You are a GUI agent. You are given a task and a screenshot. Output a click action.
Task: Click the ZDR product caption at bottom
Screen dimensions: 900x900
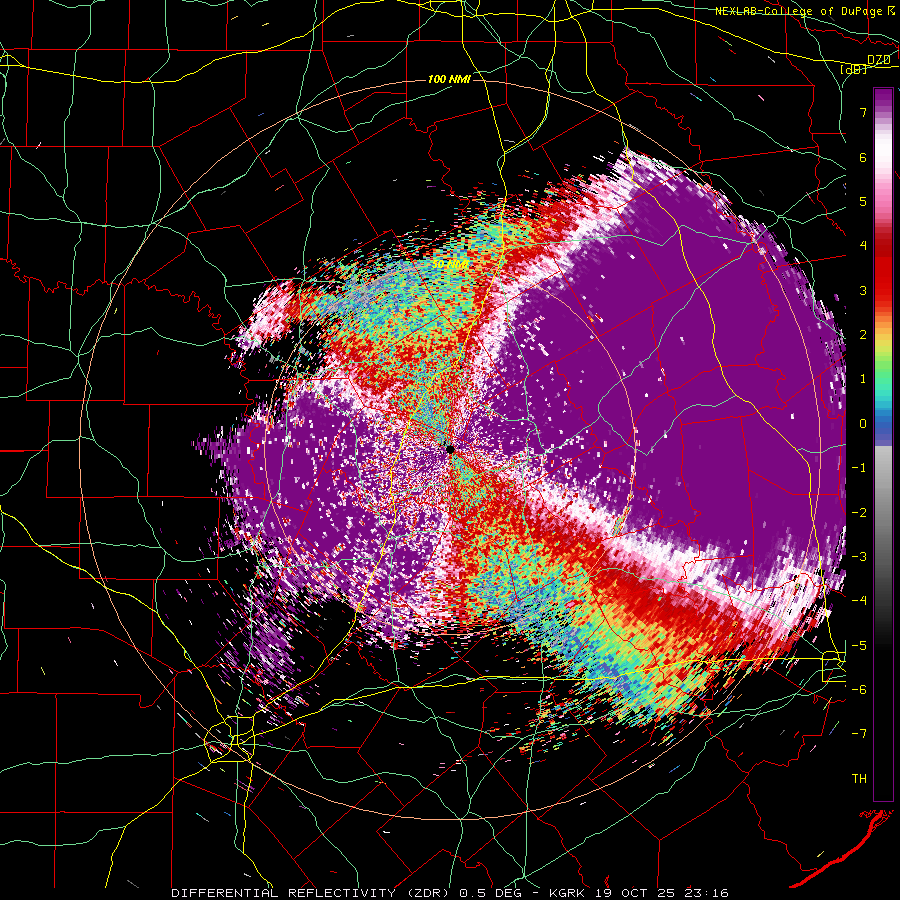coord(450,893)
